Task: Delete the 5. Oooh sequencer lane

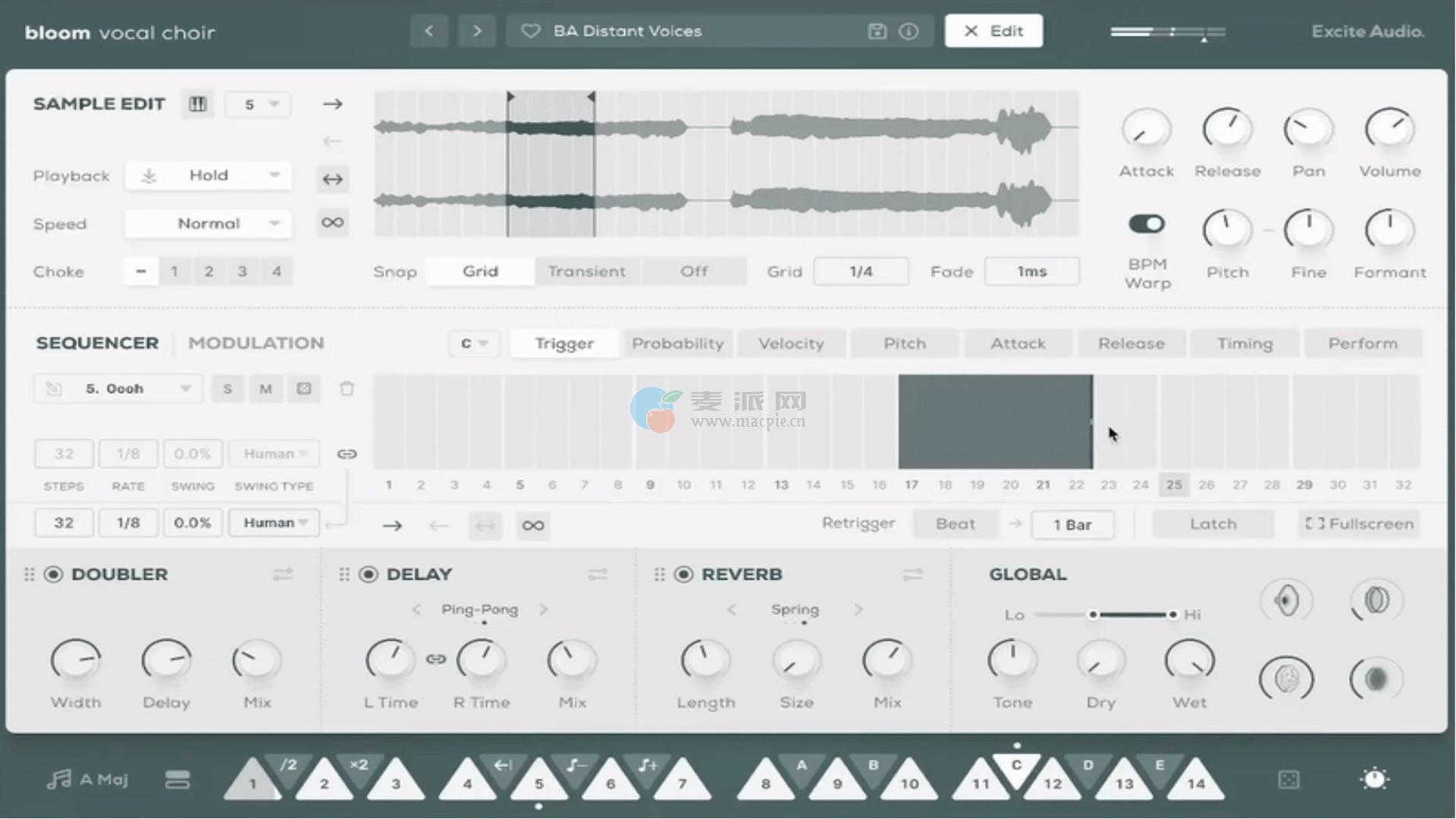Action: (347, 389)
